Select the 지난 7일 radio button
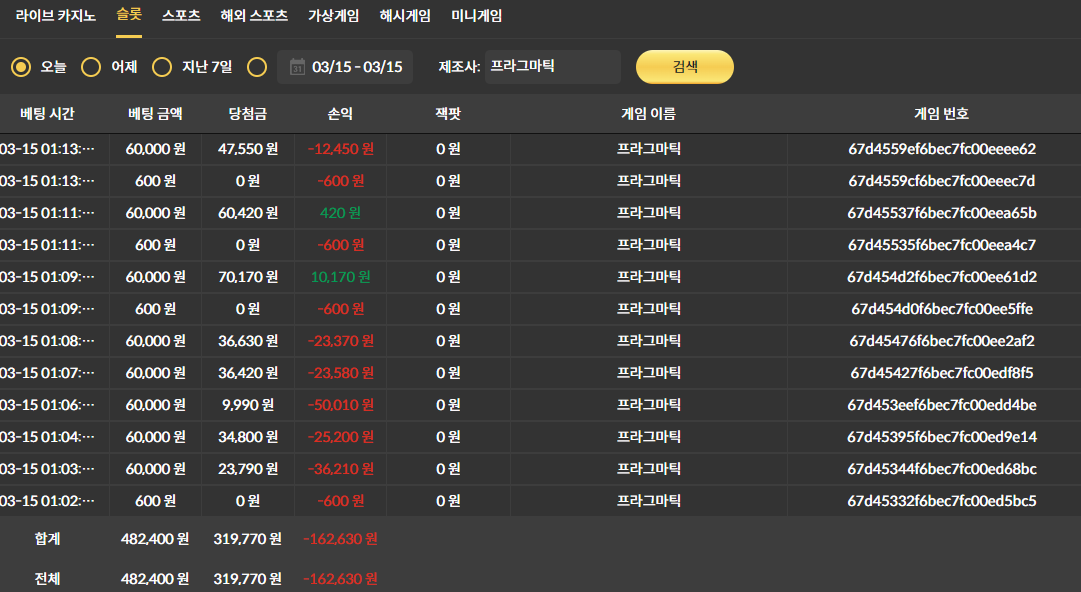This screenshot has width=1081, height=592. 162,67
